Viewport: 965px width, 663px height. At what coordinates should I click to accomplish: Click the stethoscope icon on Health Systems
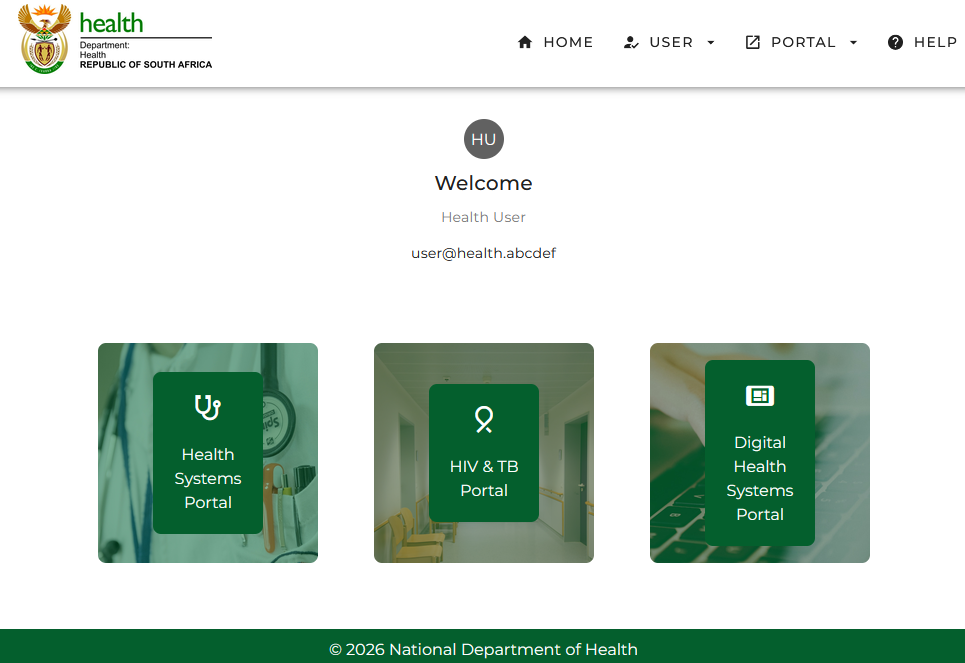pyautogui.click(x=208, y=408)
